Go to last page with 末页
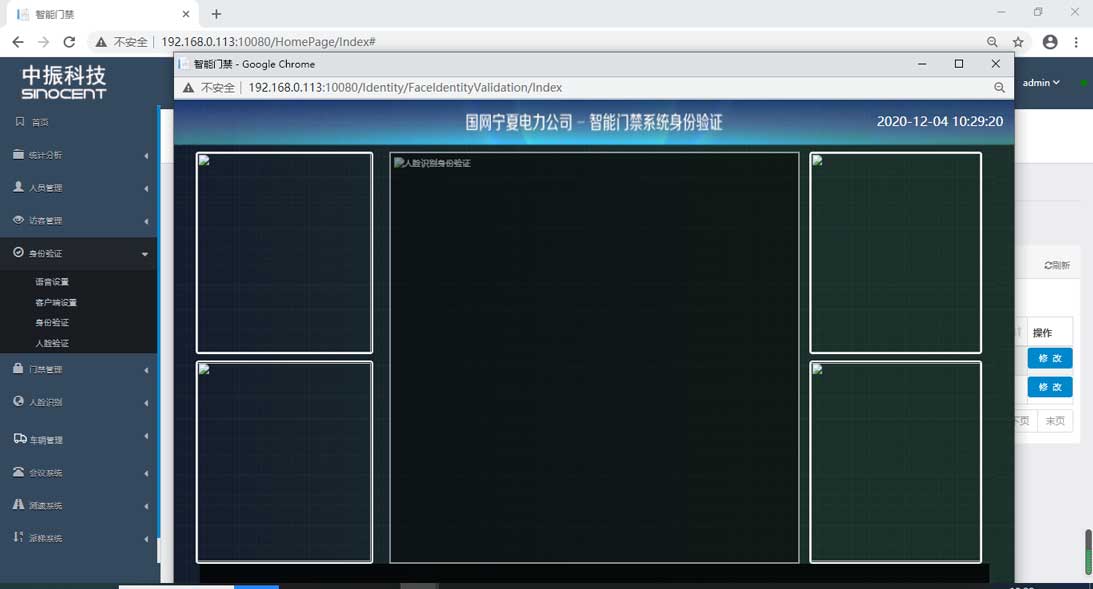The image size is (1093, 589). click(1055, 421)
